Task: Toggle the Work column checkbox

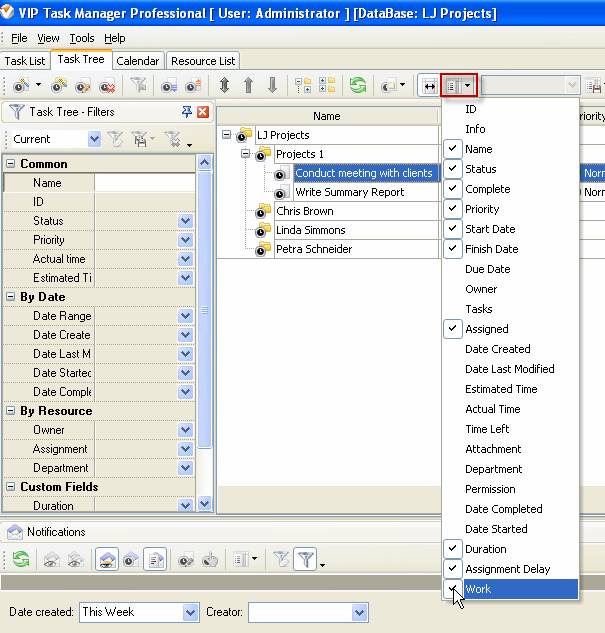Action: click(x=453, y=589)
